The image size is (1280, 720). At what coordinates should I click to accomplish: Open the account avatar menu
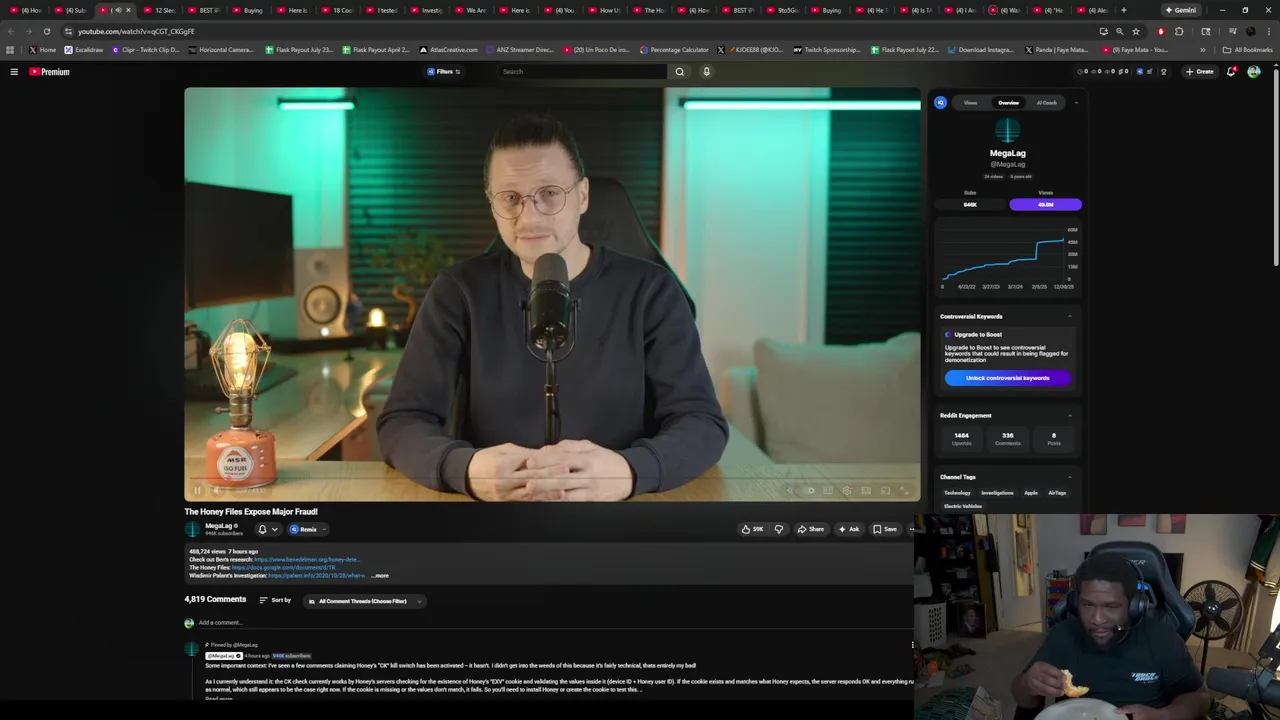[1254, 72]
